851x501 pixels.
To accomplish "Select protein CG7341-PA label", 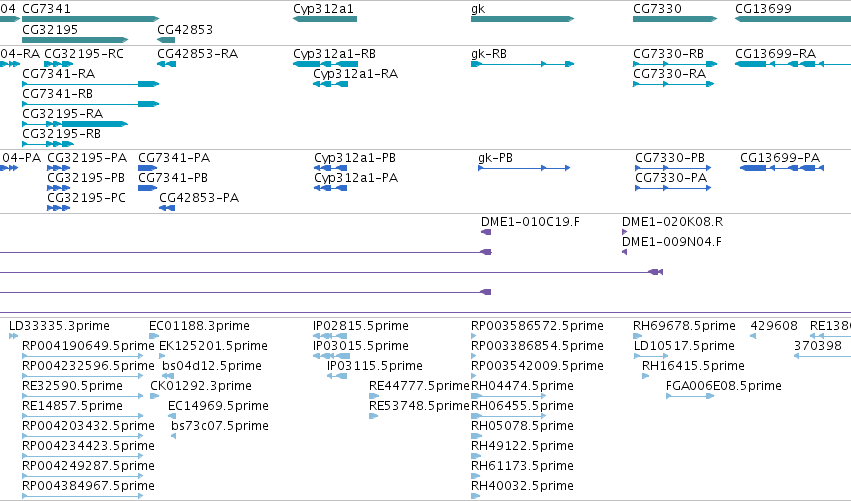I will pyautogui.click(x=174, y=158).
